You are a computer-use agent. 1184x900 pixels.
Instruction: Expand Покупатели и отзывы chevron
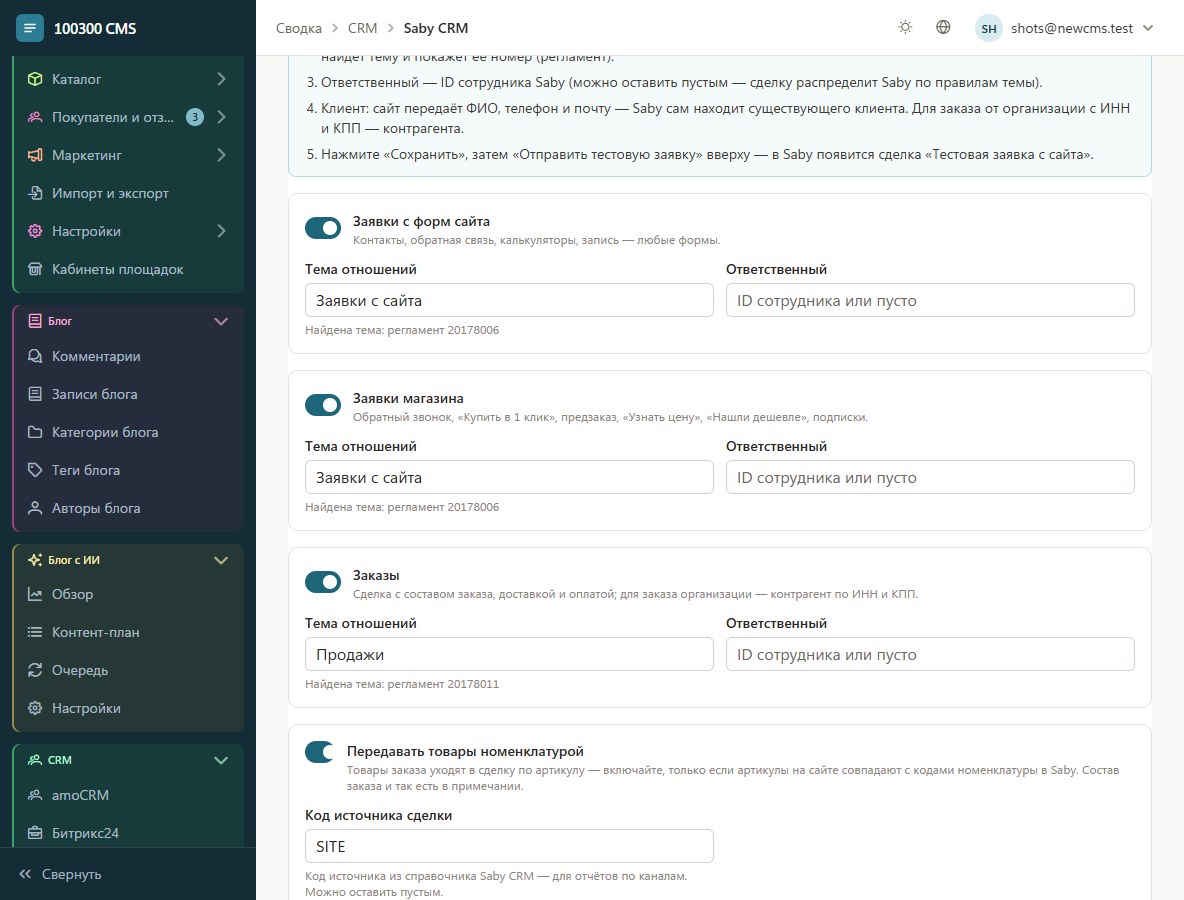pos(221,117)
